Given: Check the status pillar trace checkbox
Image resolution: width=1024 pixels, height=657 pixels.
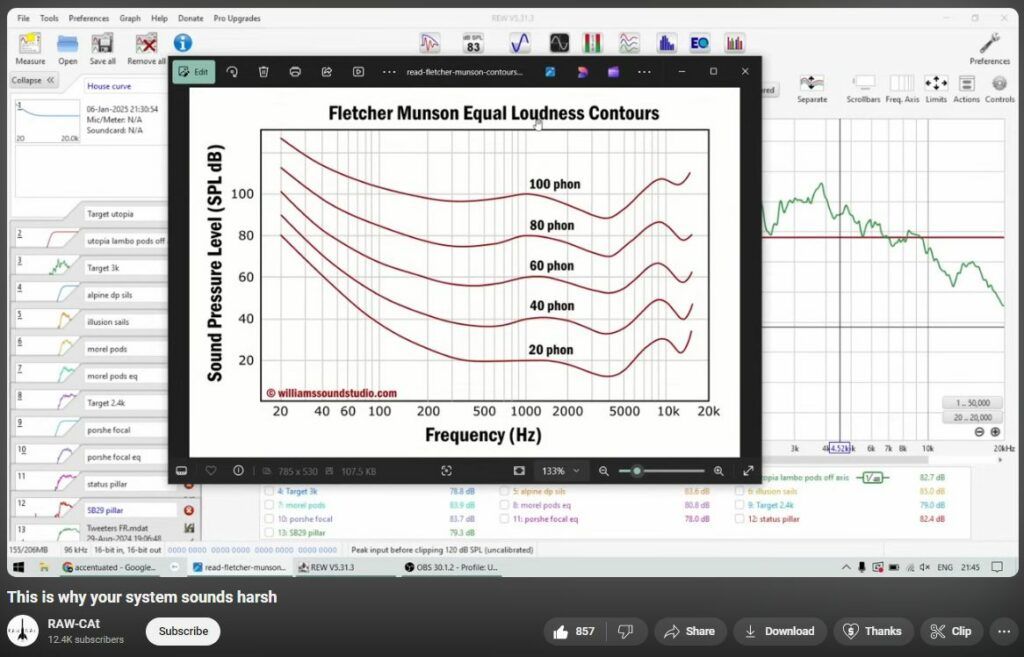Looking at the screenshot, I should click(x=738, y=518).
